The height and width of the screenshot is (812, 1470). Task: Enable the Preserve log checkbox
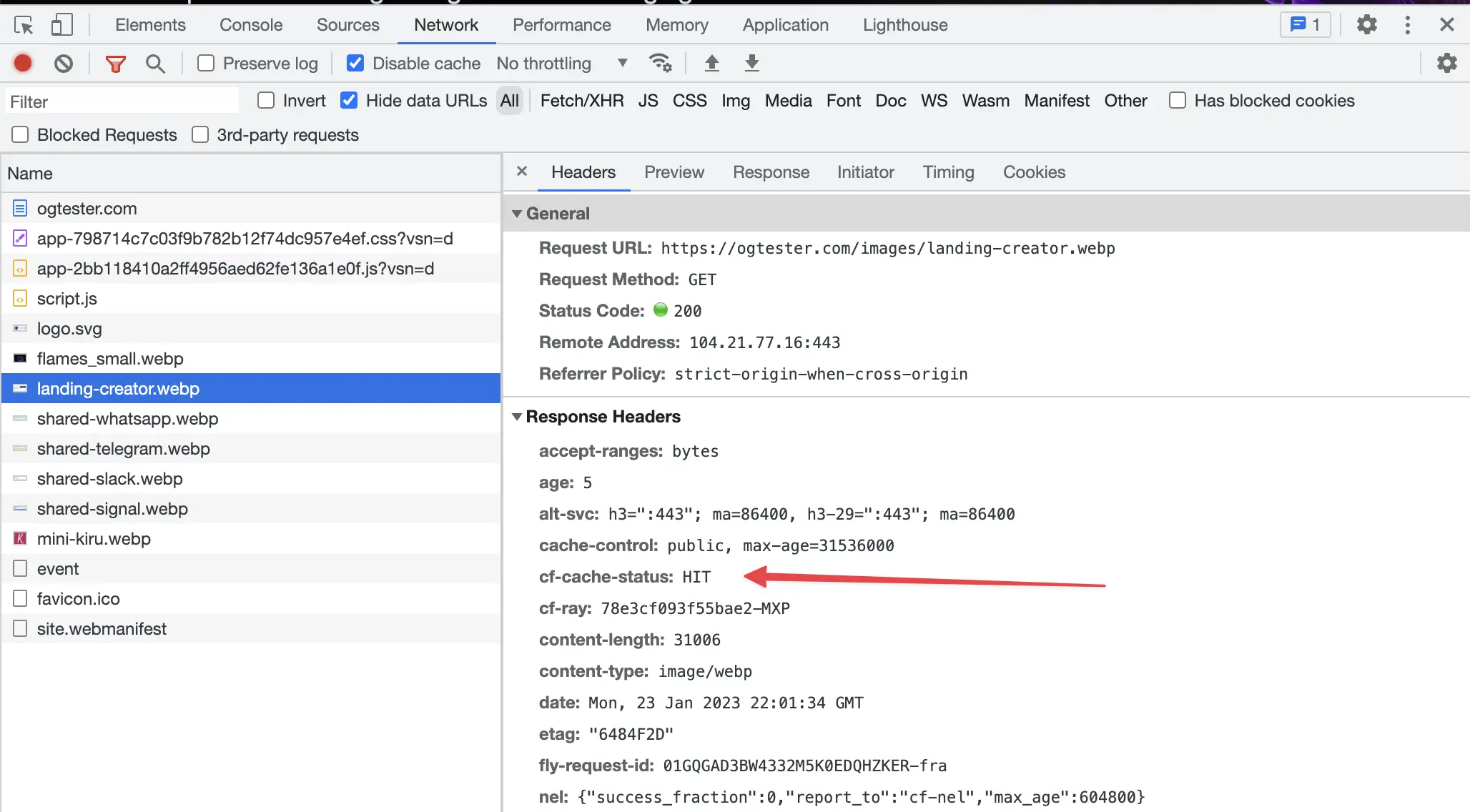(x=206, y=63)
